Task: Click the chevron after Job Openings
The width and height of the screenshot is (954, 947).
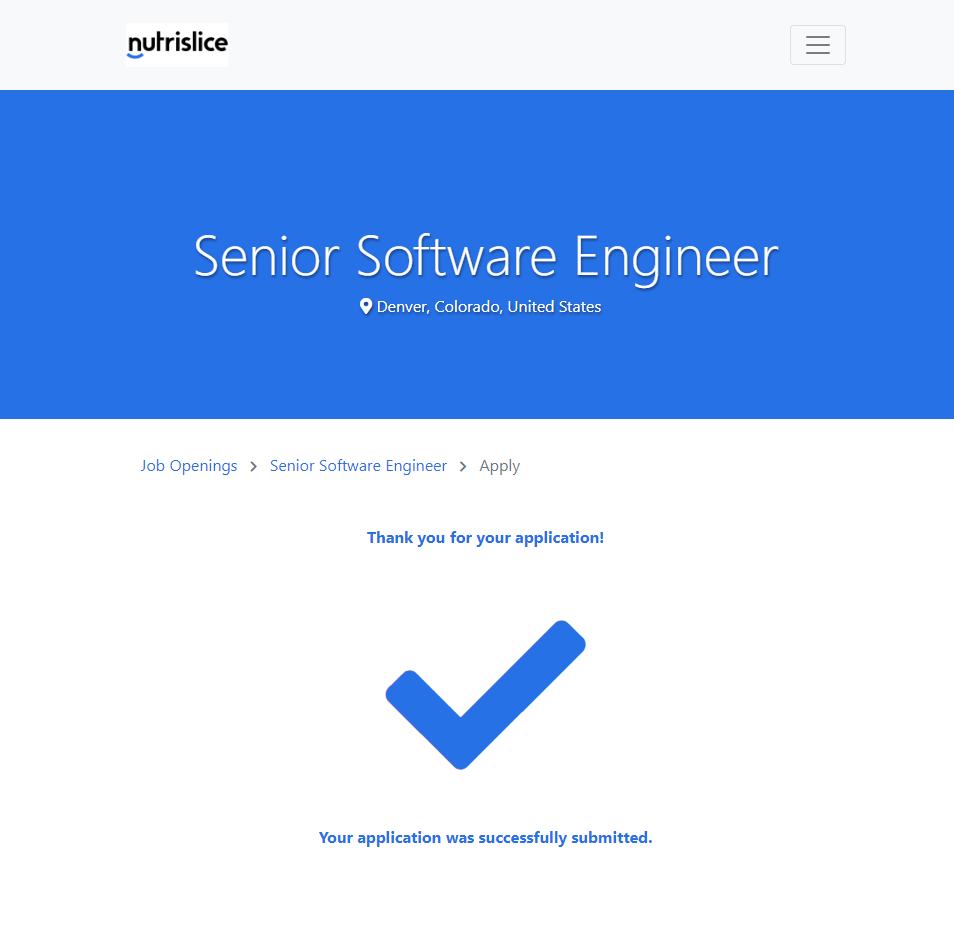Action: pyautogui.click(x=254, y=466)
